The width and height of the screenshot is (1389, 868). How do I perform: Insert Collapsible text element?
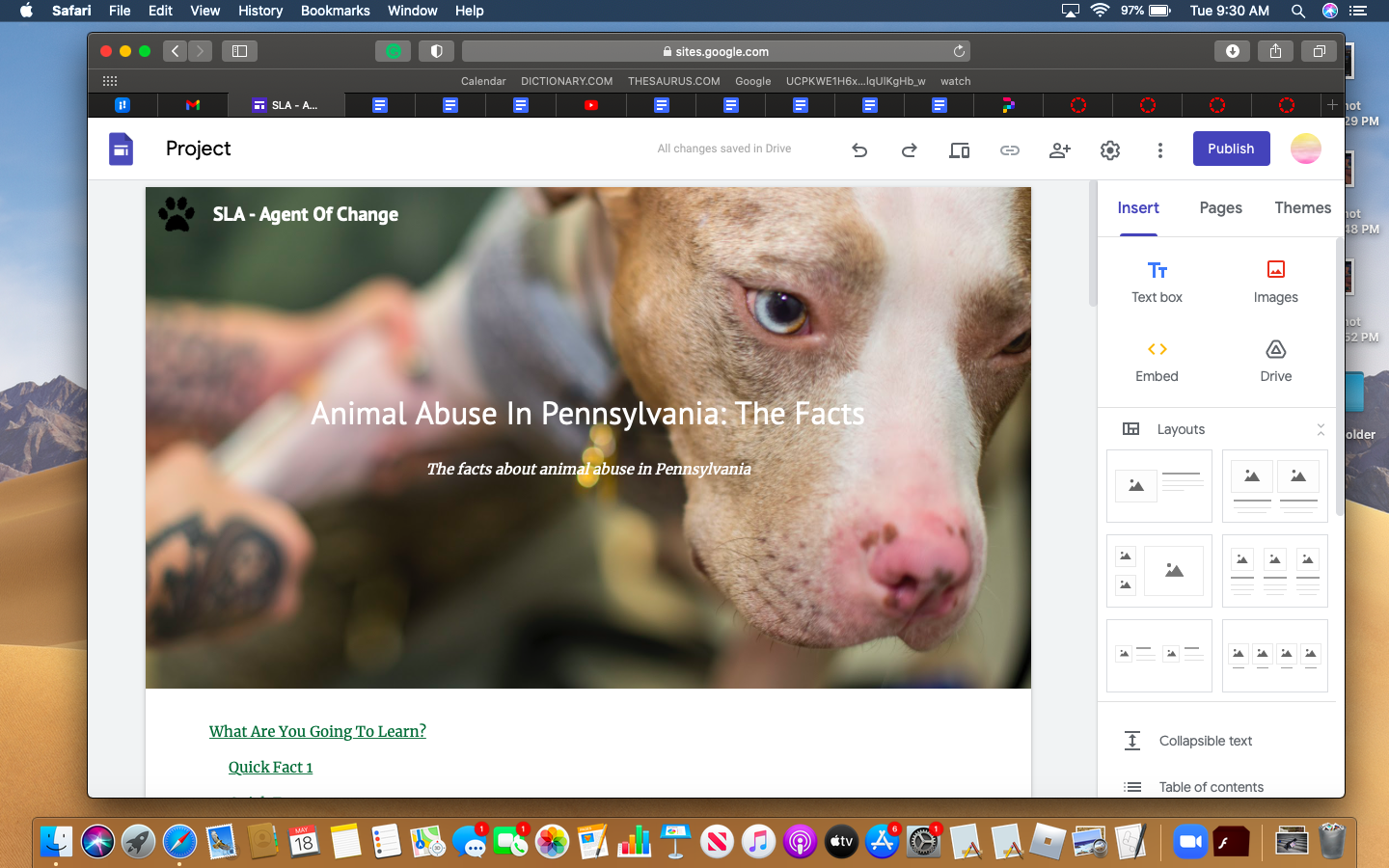[1205, 741]
